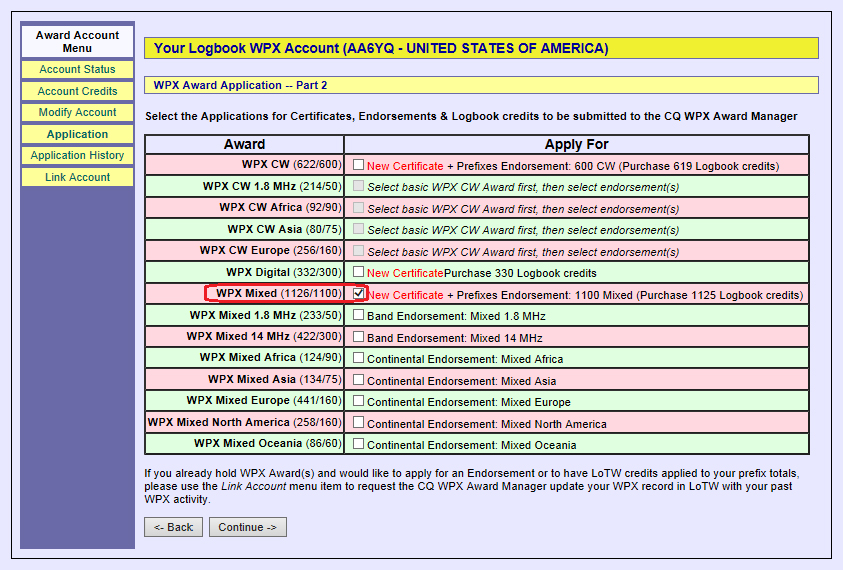Click the Back button

coord(173,527)
